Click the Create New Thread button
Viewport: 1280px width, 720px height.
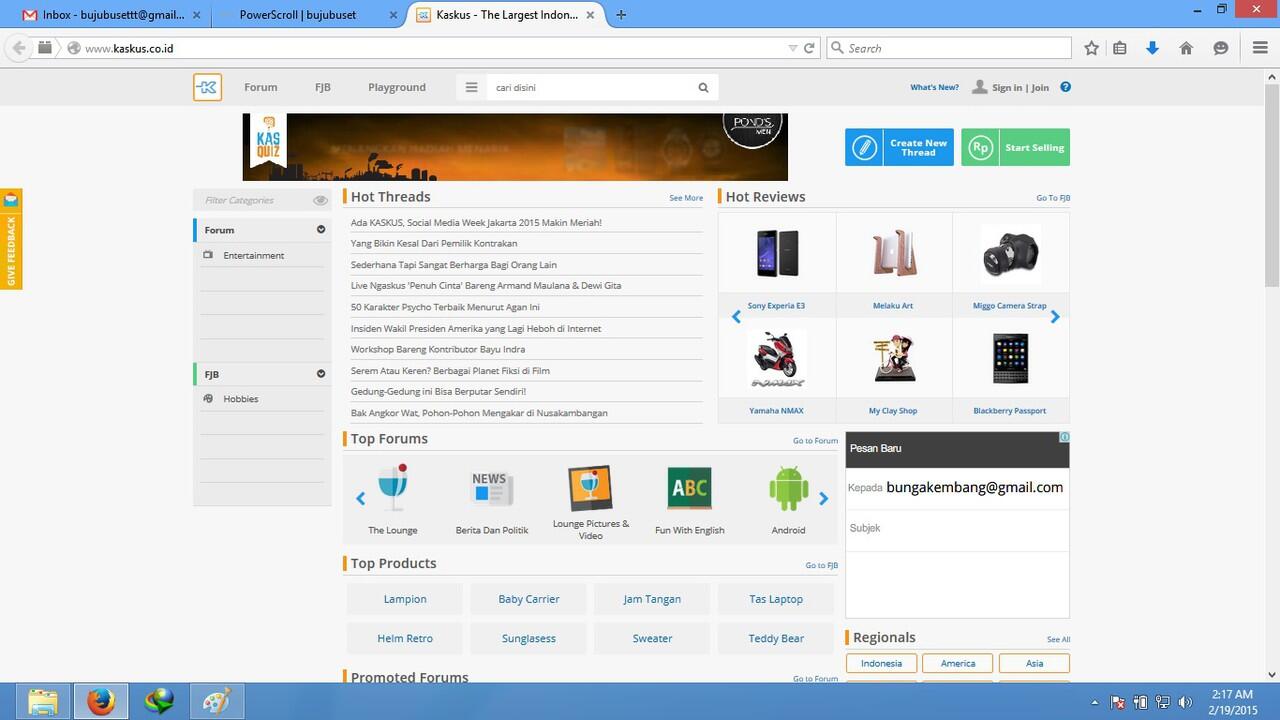tap(899, 147)
